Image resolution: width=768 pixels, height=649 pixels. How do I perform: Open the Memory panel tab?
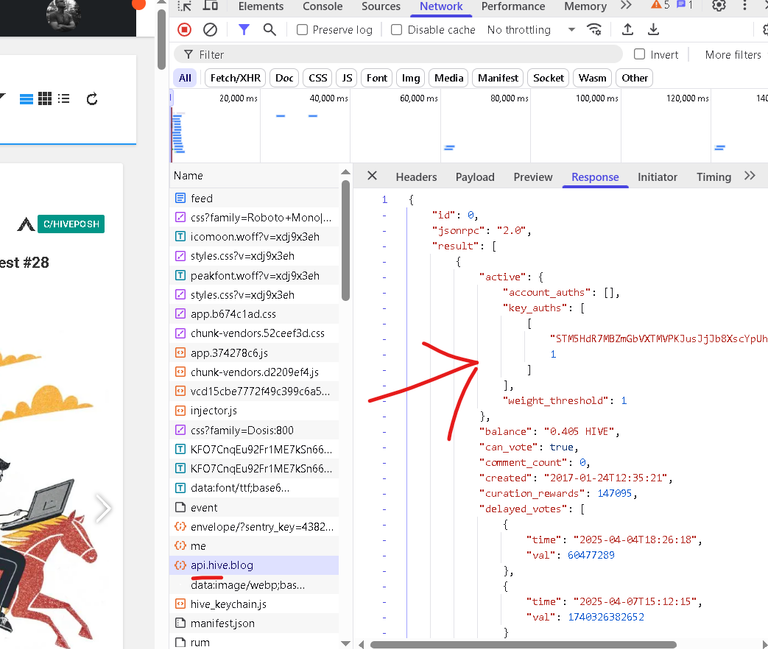585,6
